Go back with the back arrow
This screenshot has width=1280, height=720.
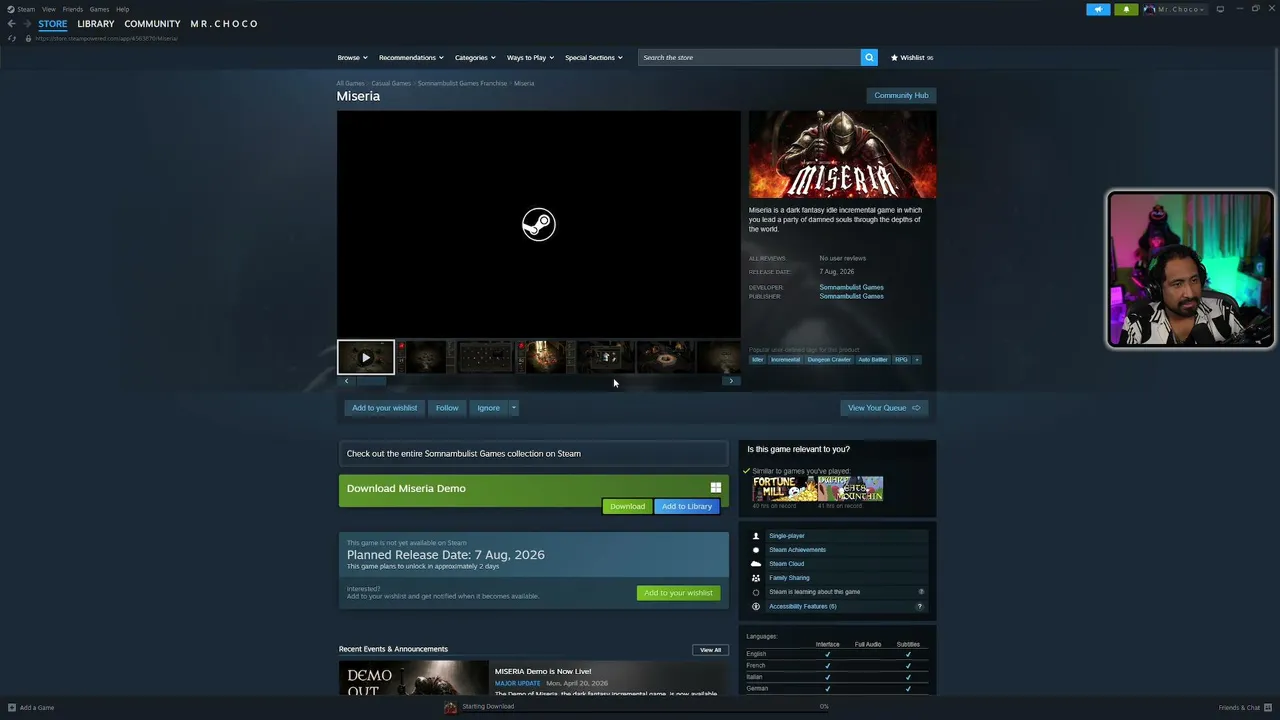[x=11, y=24]
